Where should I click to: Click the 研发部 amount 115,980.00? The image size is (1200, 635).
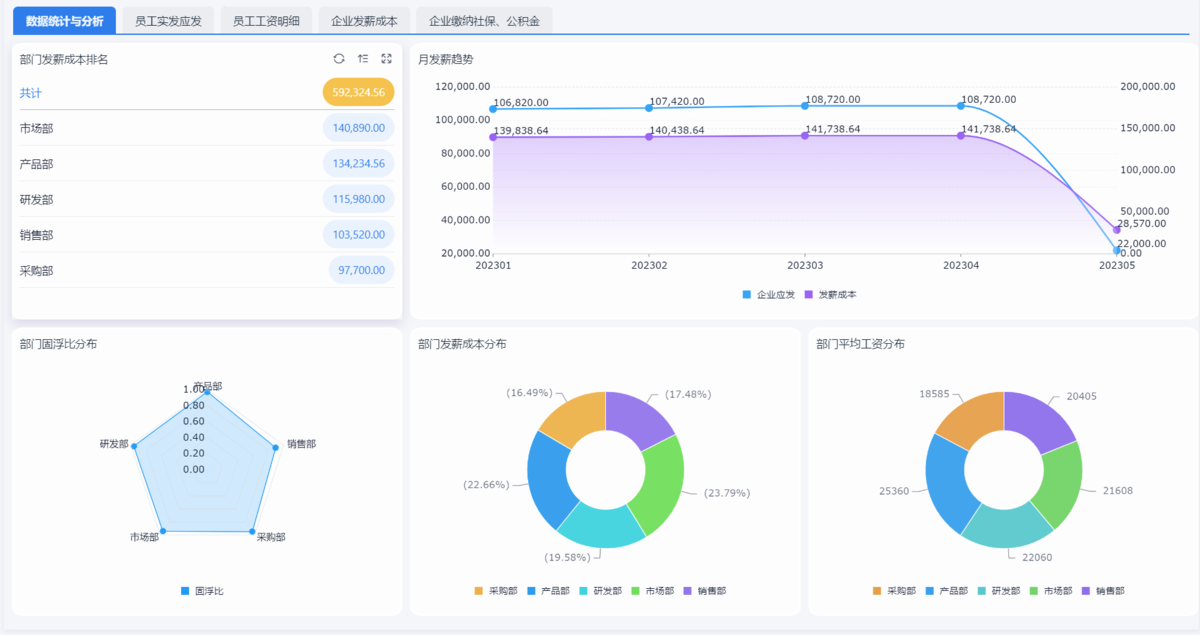[358, 199]
